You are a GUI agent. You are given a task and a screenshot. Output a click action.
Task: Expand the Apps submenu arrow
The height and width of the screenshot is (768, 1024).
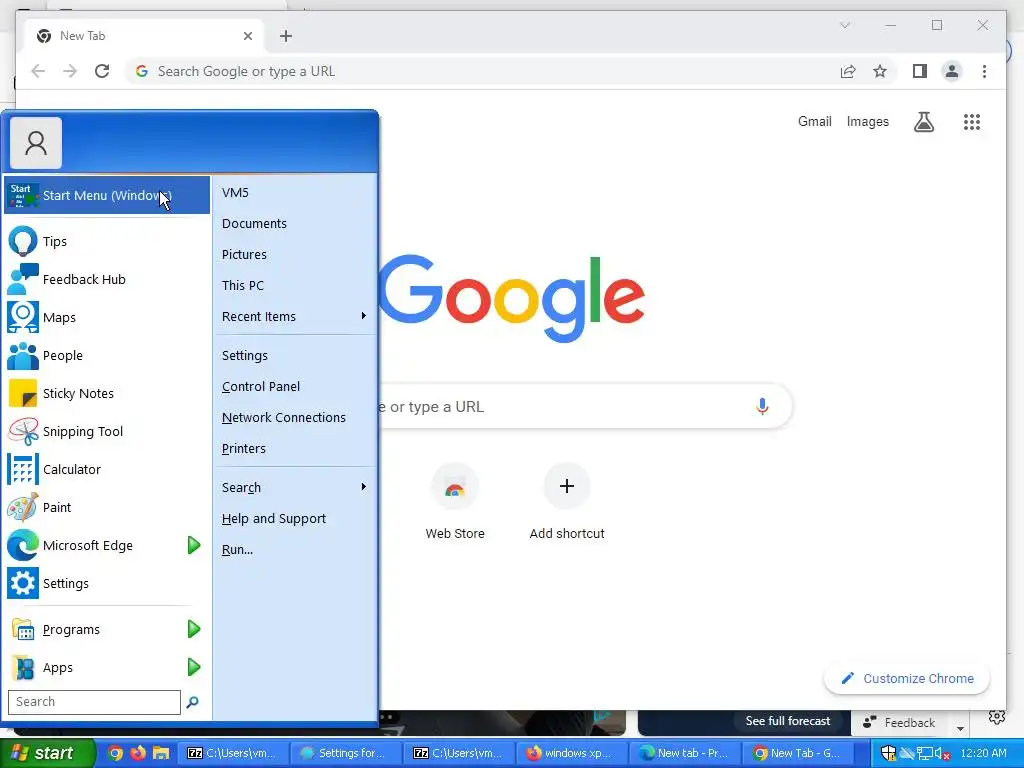pos(194,667)
